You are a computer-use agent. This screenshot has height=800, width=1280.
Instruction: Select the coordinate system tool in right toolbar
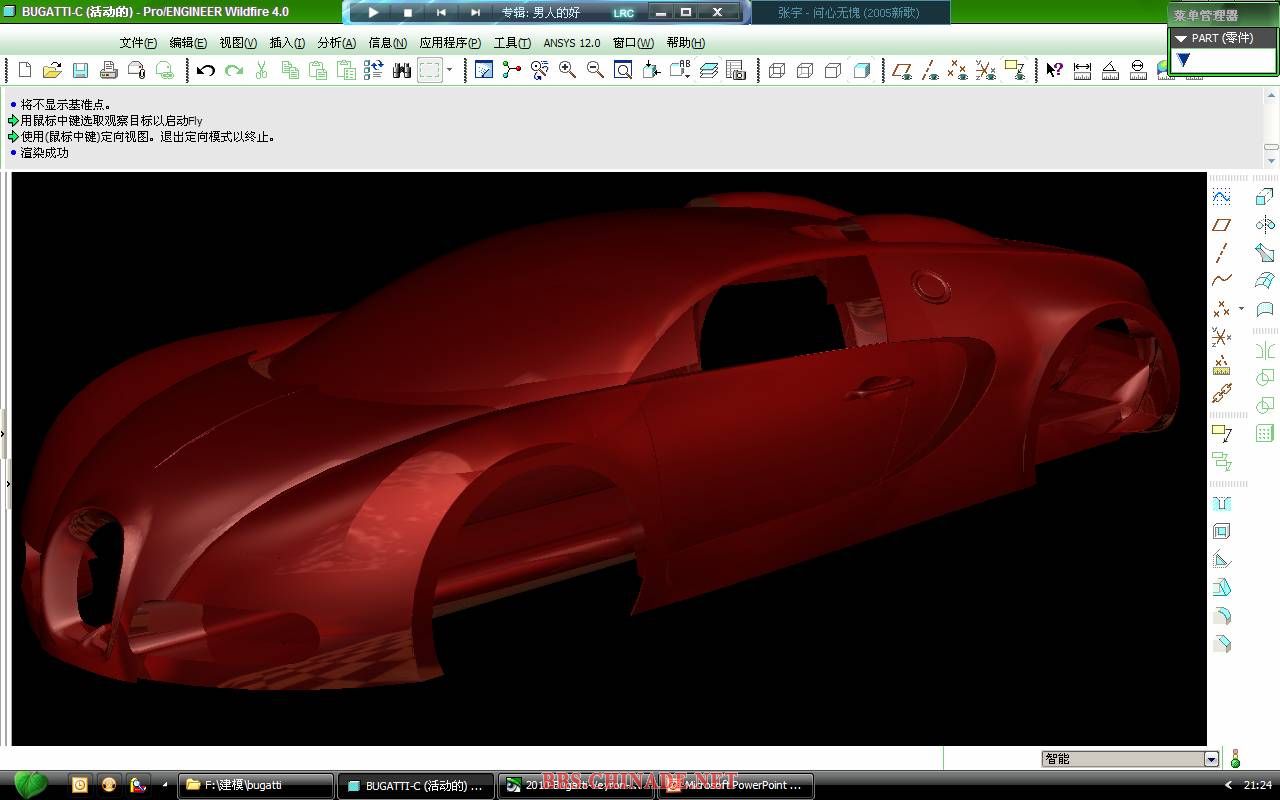pos(1221,337)
